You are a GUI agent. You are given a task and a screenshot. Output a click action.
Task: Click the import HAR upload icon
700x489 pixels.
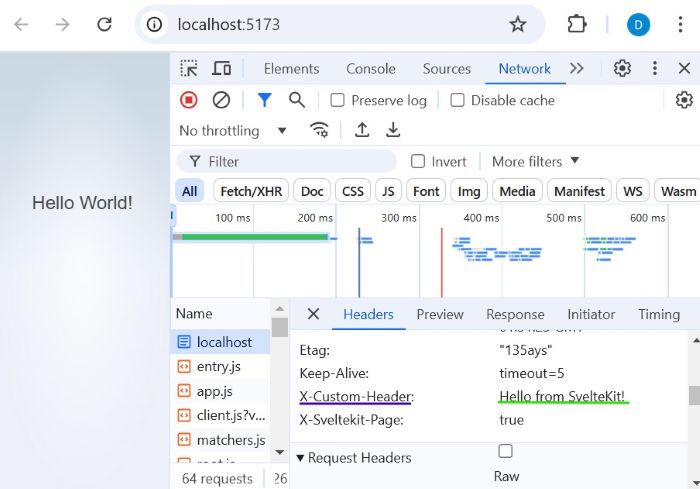(x=362, y=130)
